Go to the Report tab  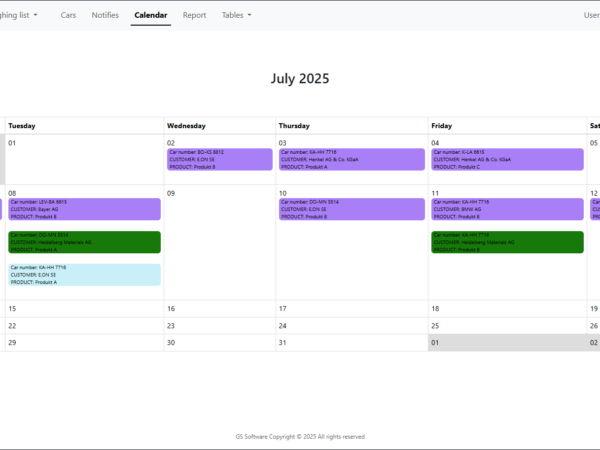pos(194,15)
